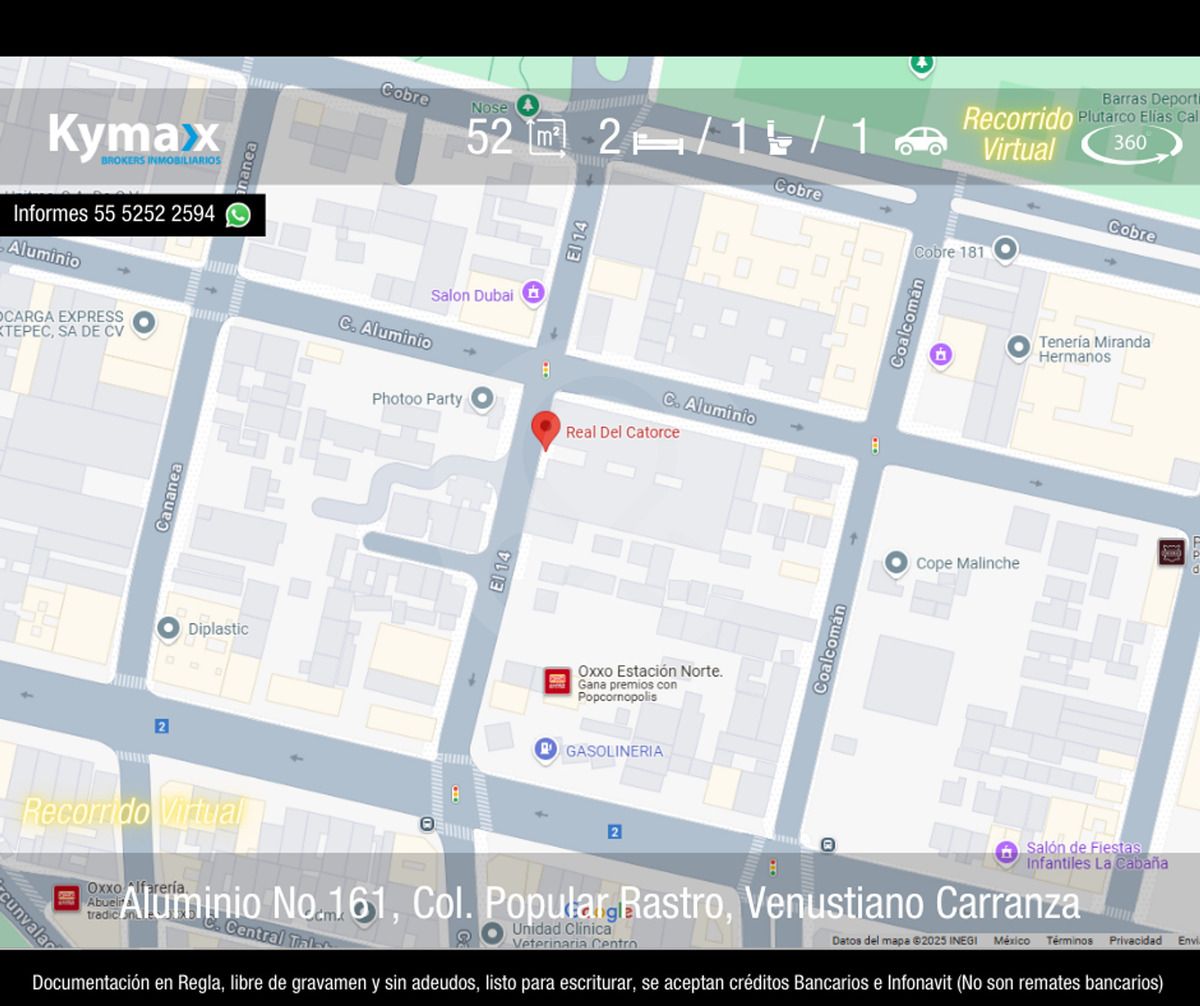
Task: Click the Cope Malinche place label
Action: coord(968,563)
